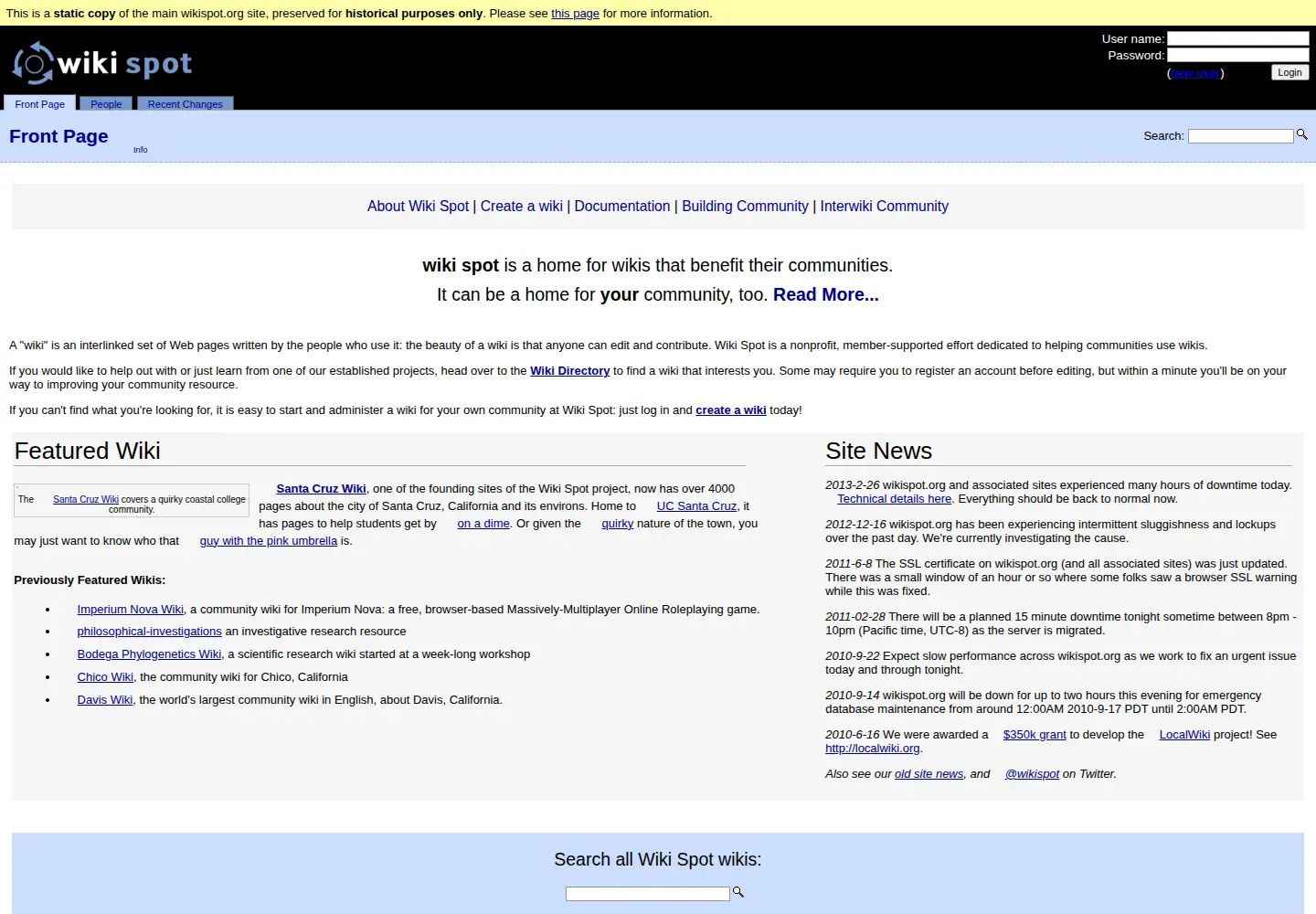Click the 'Featured Wiki' heading
The image size is (1316, 914).
[88, 451]
